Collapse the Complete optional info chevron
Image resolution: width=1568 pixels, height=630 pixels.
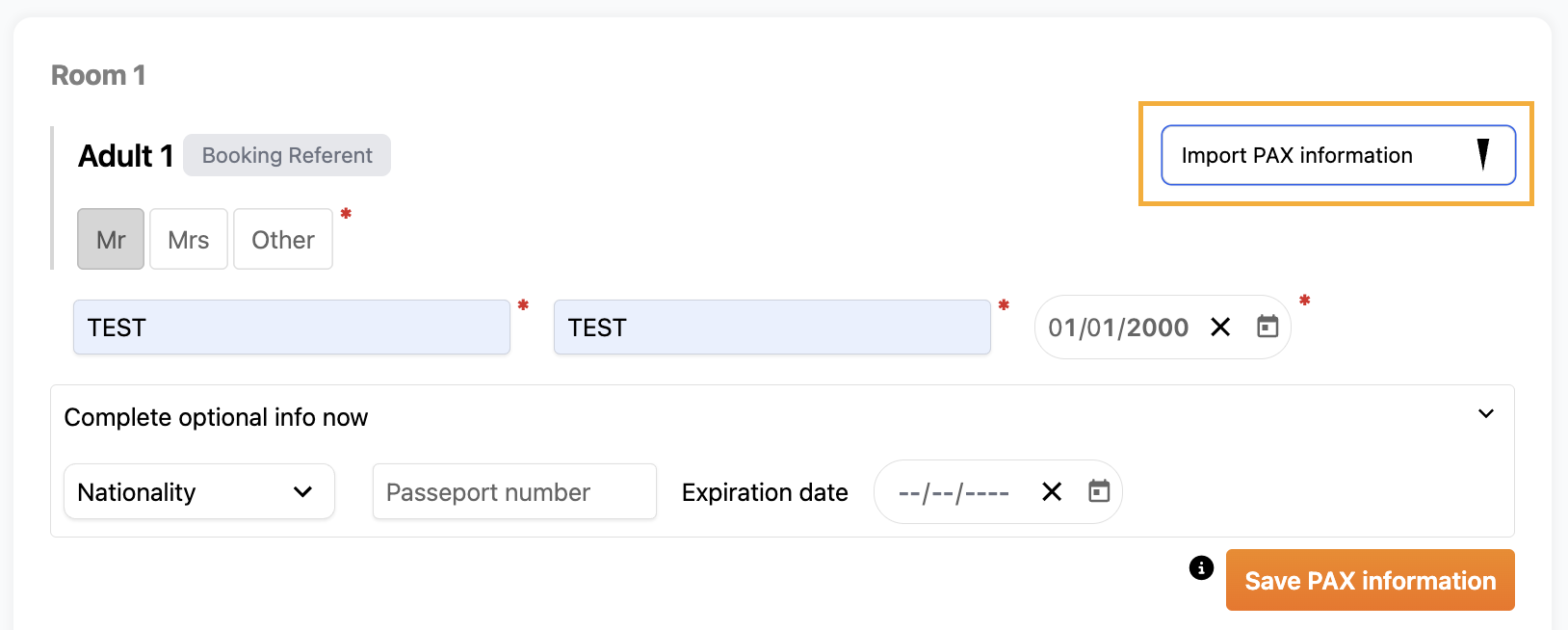point(1486,414)
